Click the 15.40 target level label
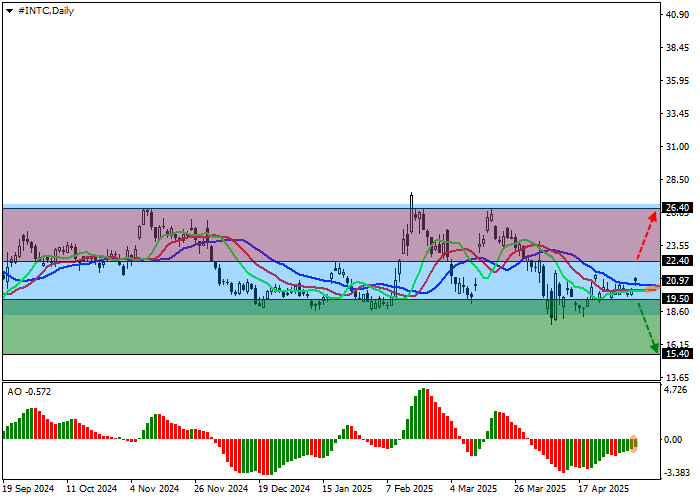700x500 pixels. click(677, 354)
